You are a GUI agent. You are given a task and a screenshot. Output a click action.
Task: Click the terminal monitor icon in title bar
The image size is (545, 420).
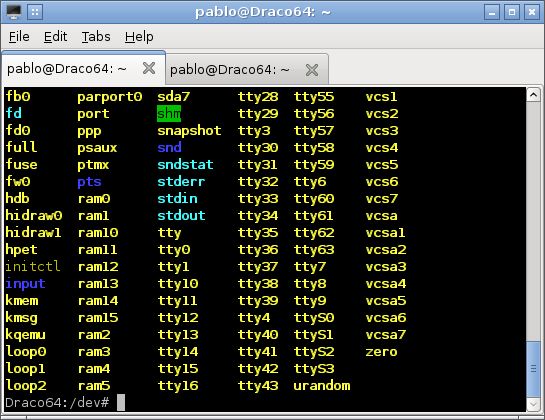pyautogui.click(x=14, y=12)
